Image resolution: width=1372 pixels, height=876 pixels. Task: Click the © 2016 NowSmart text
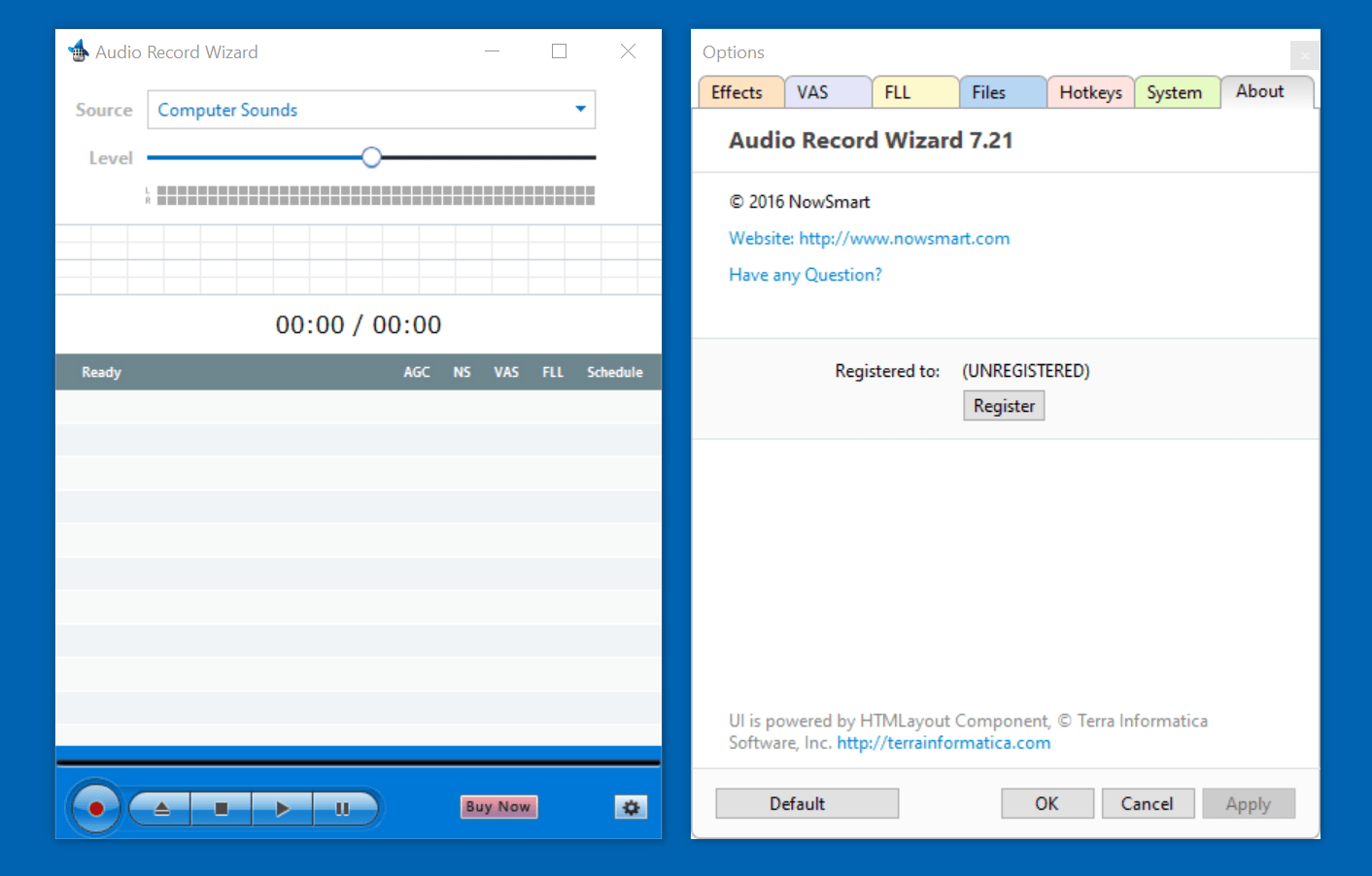coord(800,202)
